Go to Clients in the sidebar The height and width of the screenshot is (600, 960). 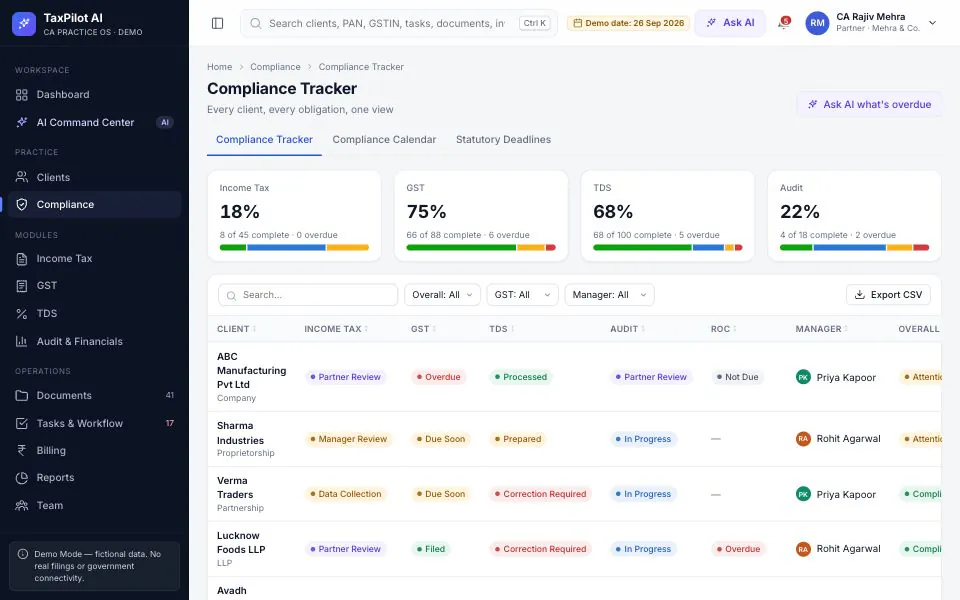(x=94, y=178)
